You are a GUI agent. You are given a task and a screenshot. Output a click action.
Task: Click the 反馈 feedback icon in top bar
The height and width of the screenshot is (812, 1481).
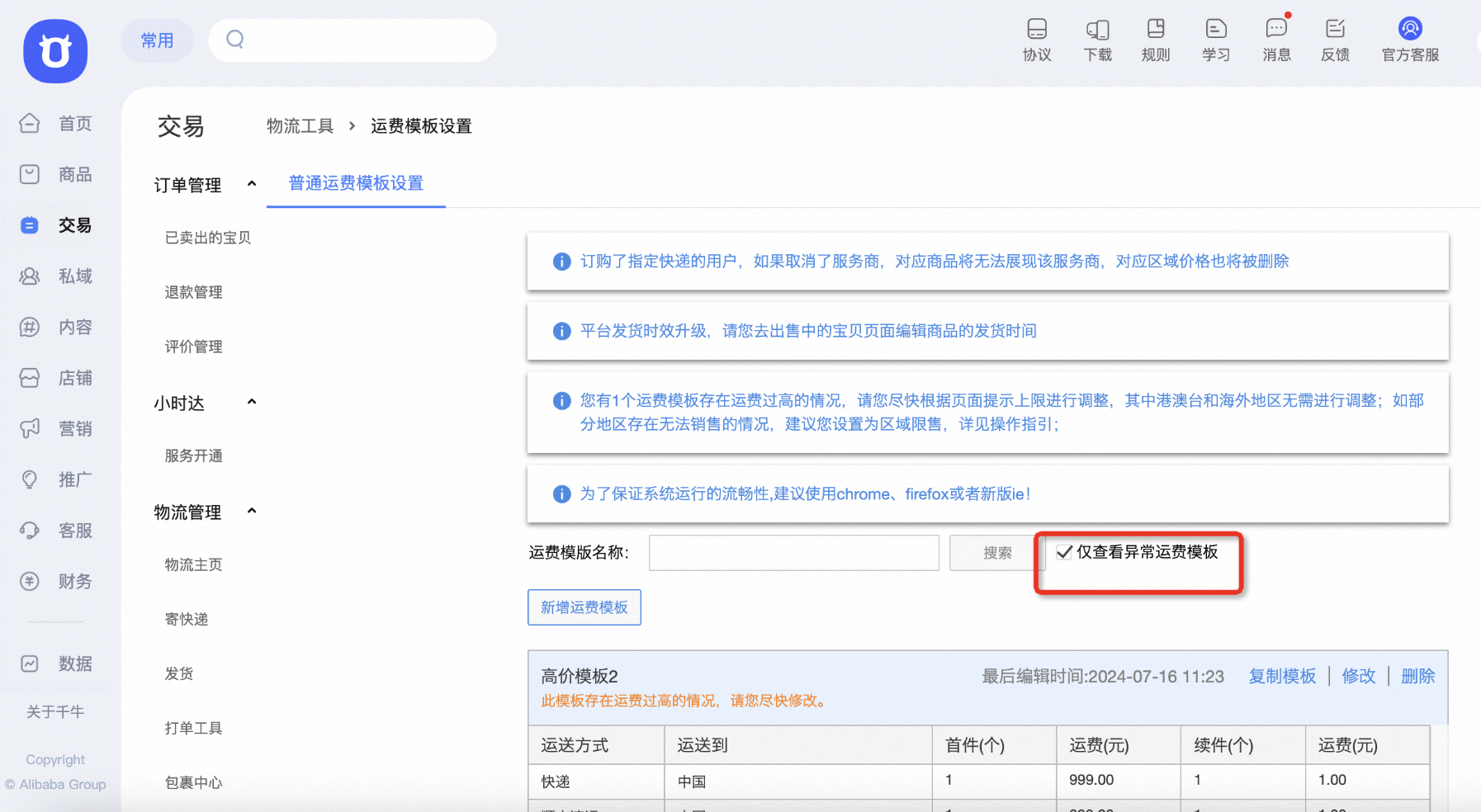point(1336,29)
